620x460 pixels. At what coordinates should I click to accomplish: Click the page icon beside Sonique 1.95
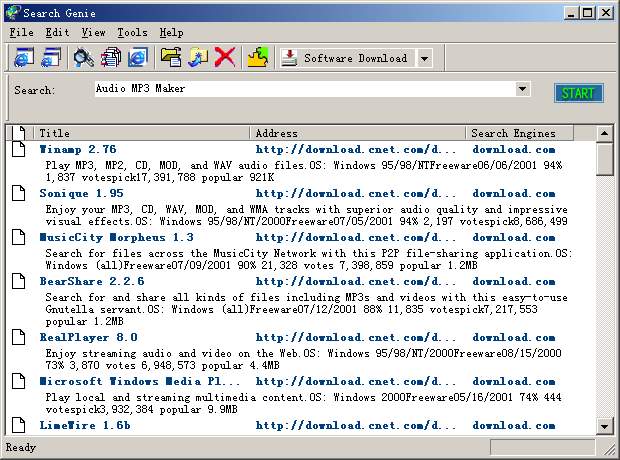click(x=18, y=193)
